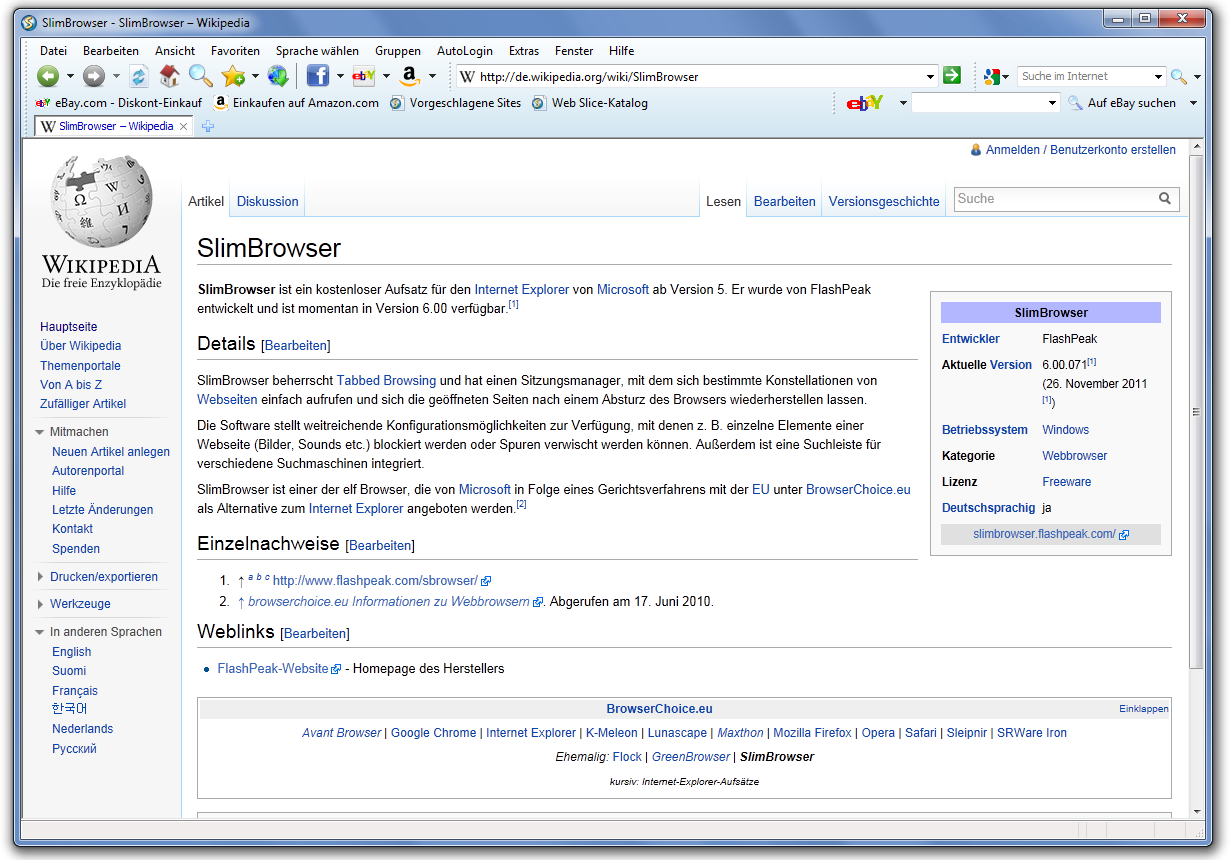Go to the Home page icon
Screen dimensions: 1230x860
pos(169,76)
